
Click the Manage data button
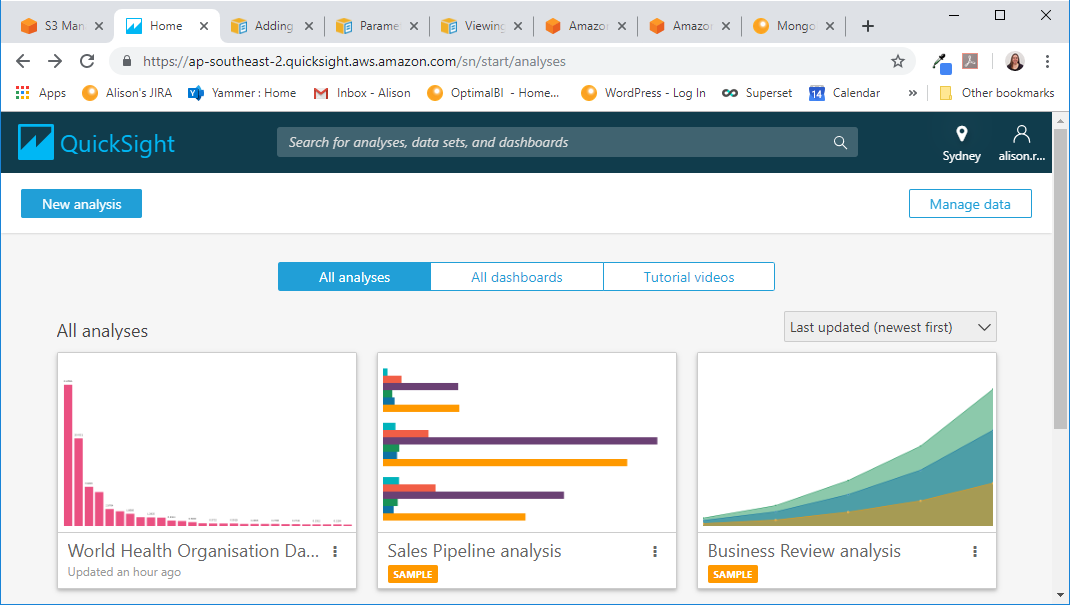click(x=970, y=204)
